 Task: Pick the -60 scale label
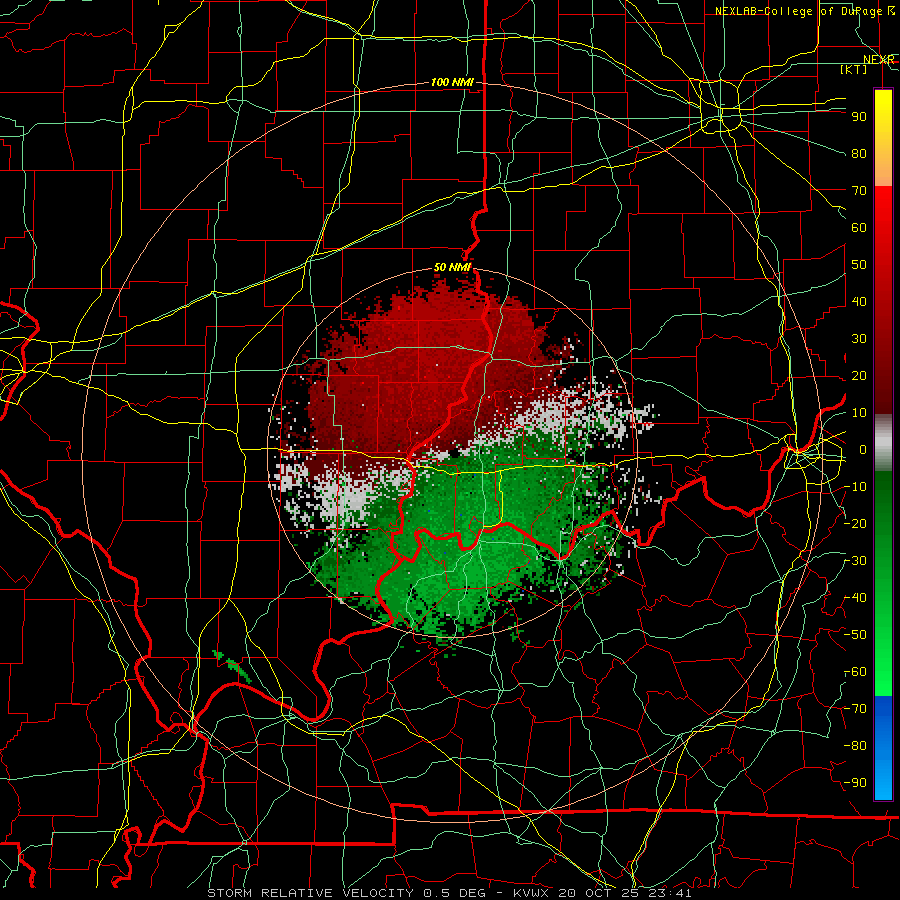[856, 672]
